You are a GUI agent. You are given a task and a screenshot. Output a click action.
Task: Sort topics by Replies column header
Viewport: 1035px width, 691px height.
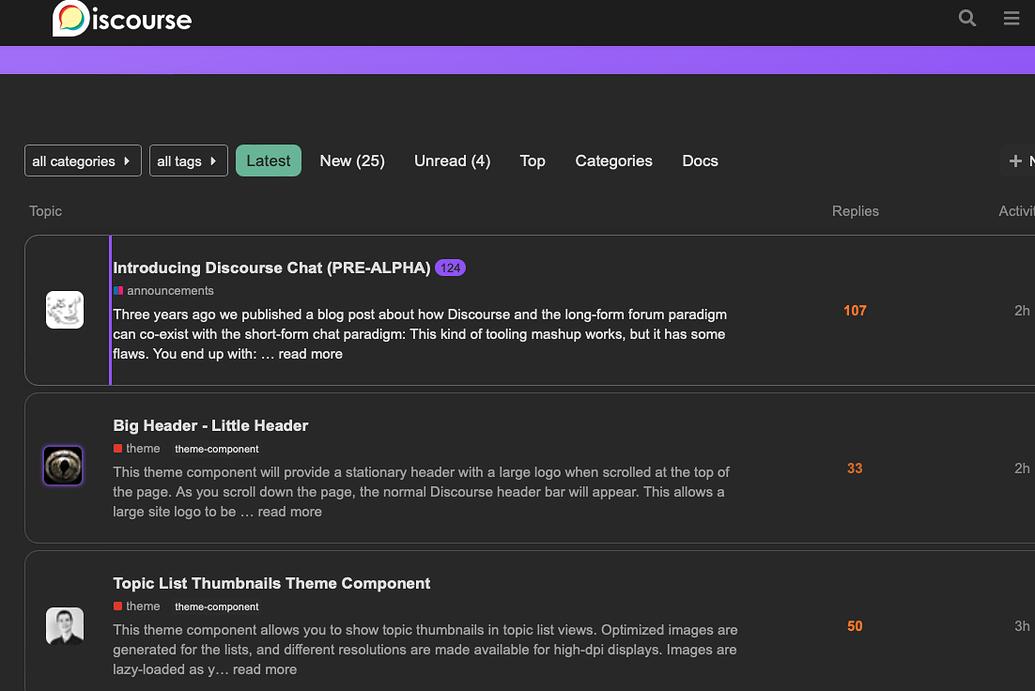[855, 211]
